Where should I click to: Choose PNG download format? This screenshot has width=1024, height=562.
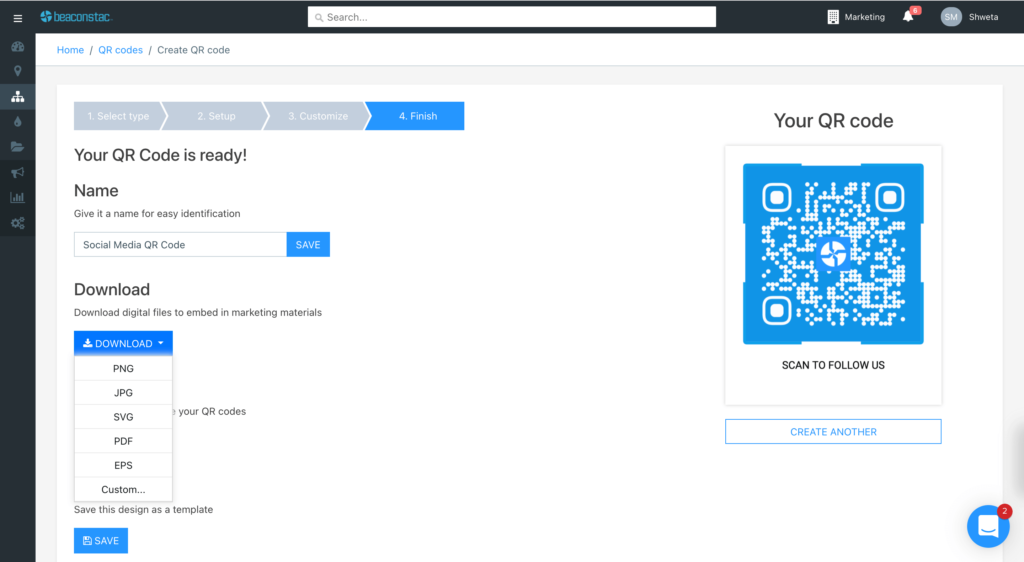pos(123,369)
